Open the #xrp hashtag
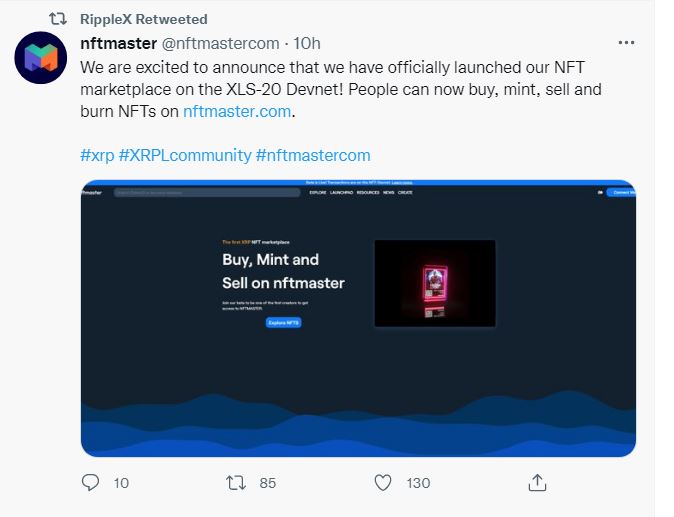Image resolution: width=674 pixels, height=517 pixels. click(97, 155)
